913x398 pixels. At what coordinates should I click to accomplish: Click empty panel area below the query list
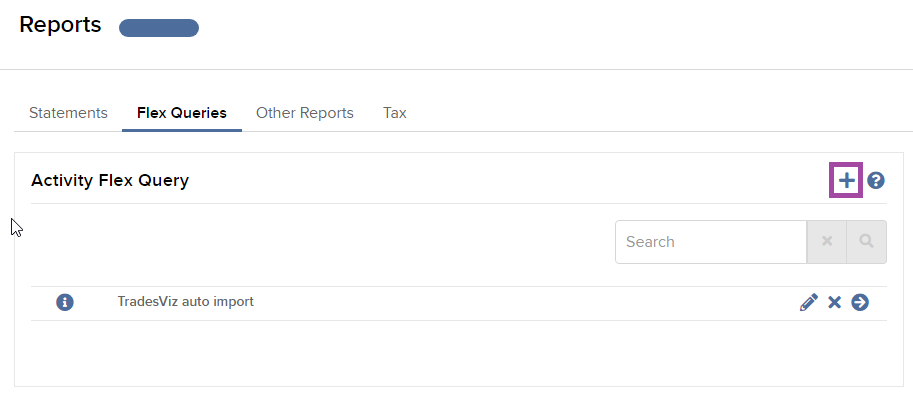459,353
